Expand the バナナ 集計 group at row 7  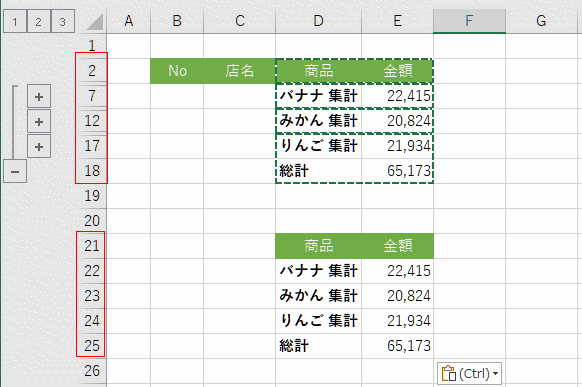39,97
